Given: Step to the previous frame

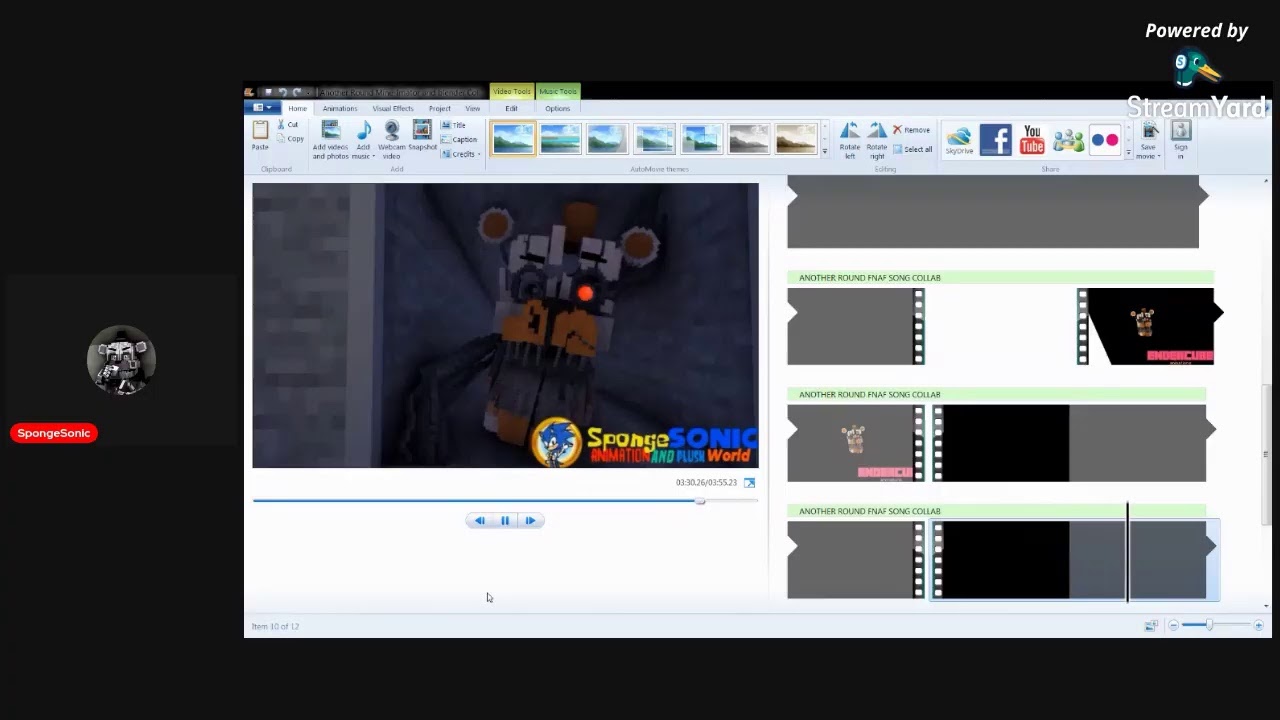Looking at the screenshot, I should tap(479, 520).
